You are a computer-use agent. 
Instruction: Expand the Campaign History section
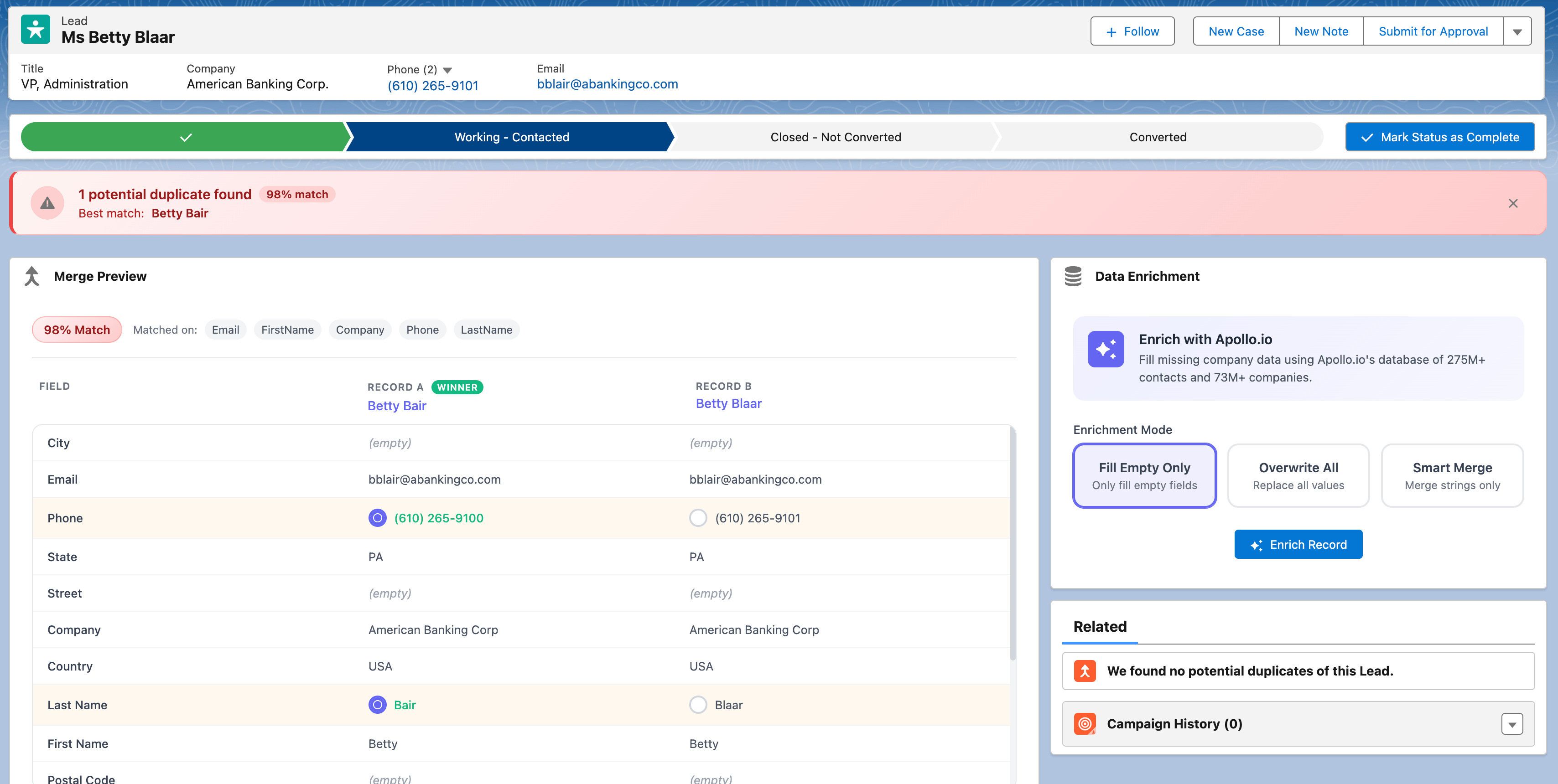point(1512,723)
